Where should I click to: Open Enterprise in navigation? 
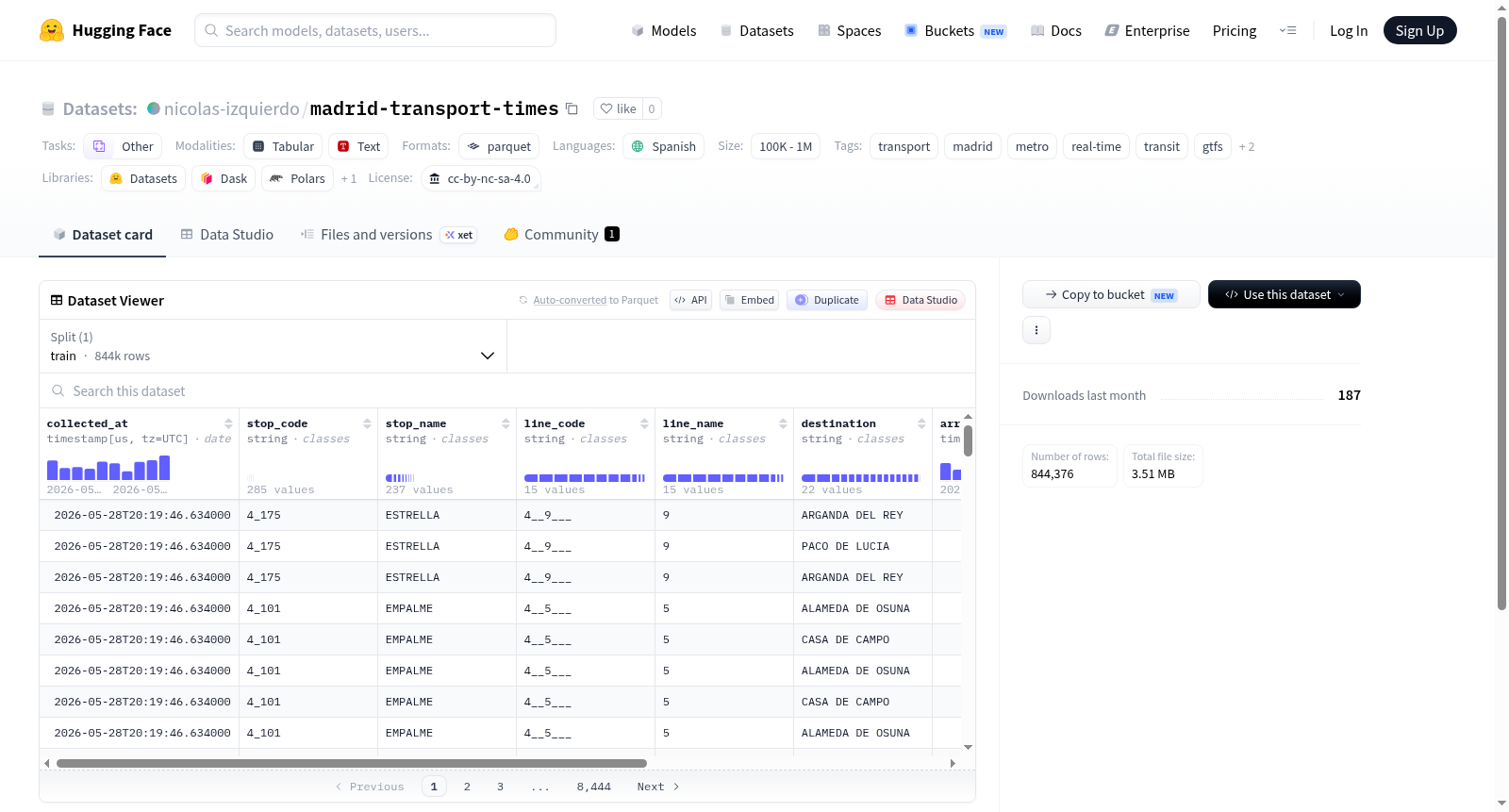[1147, 30]
